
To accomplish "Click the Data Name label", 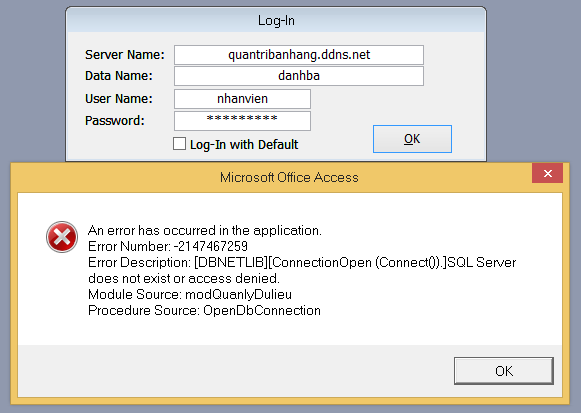I will 119,76.
